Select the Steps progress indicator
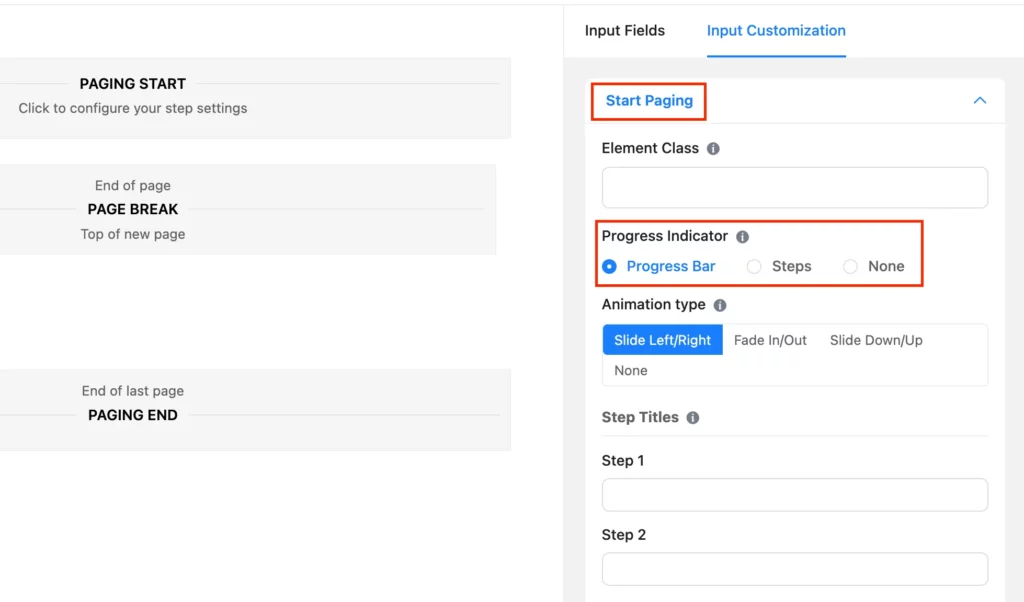 (754, 266)
